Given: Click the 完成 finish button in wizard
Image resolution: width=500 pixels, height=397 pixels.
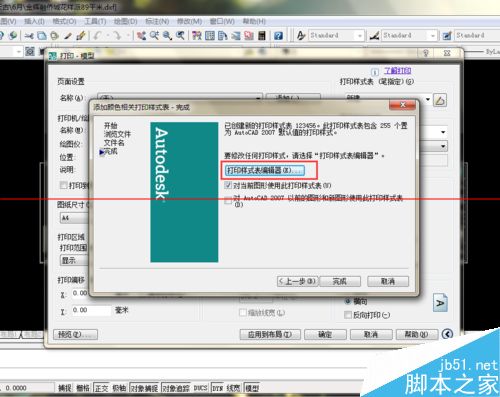Looking at the screenshot, I should pyautogui.click(x=340, y=281).
